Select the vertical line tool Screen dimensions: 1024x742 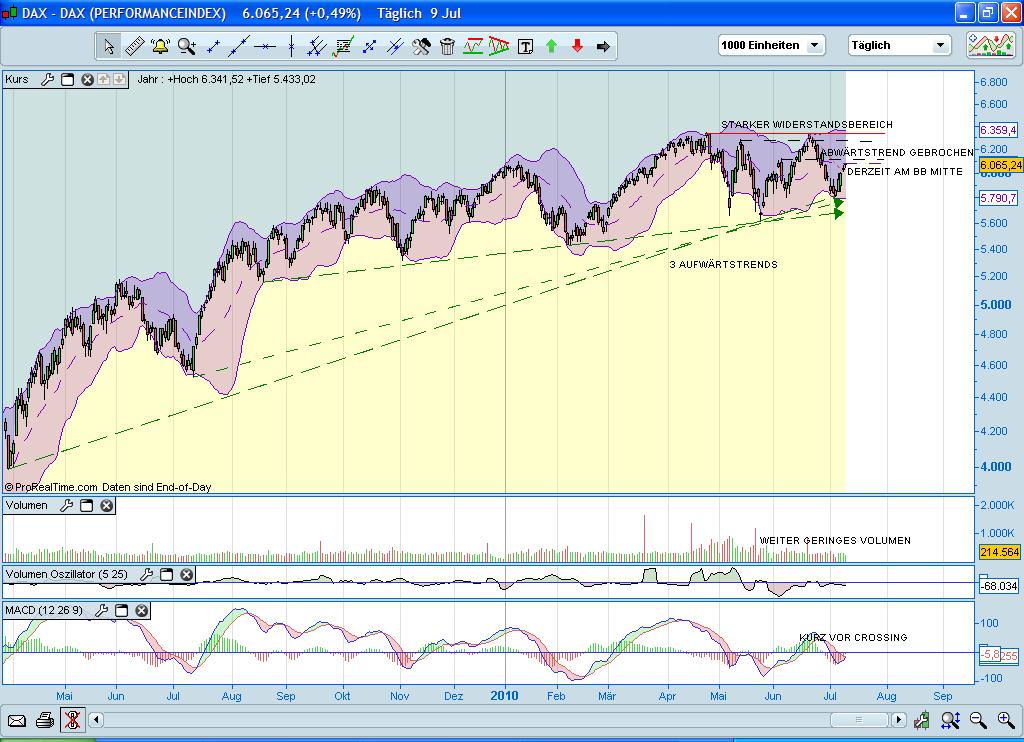[x=291, y=46]
